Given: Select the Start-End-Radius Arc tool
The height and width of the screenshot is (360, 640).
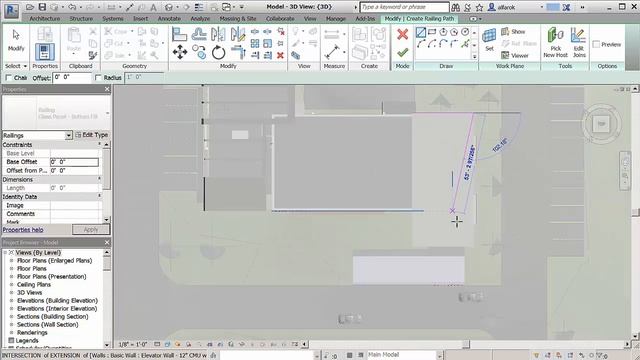Looking at the screenshot, I should coord(421,44).
